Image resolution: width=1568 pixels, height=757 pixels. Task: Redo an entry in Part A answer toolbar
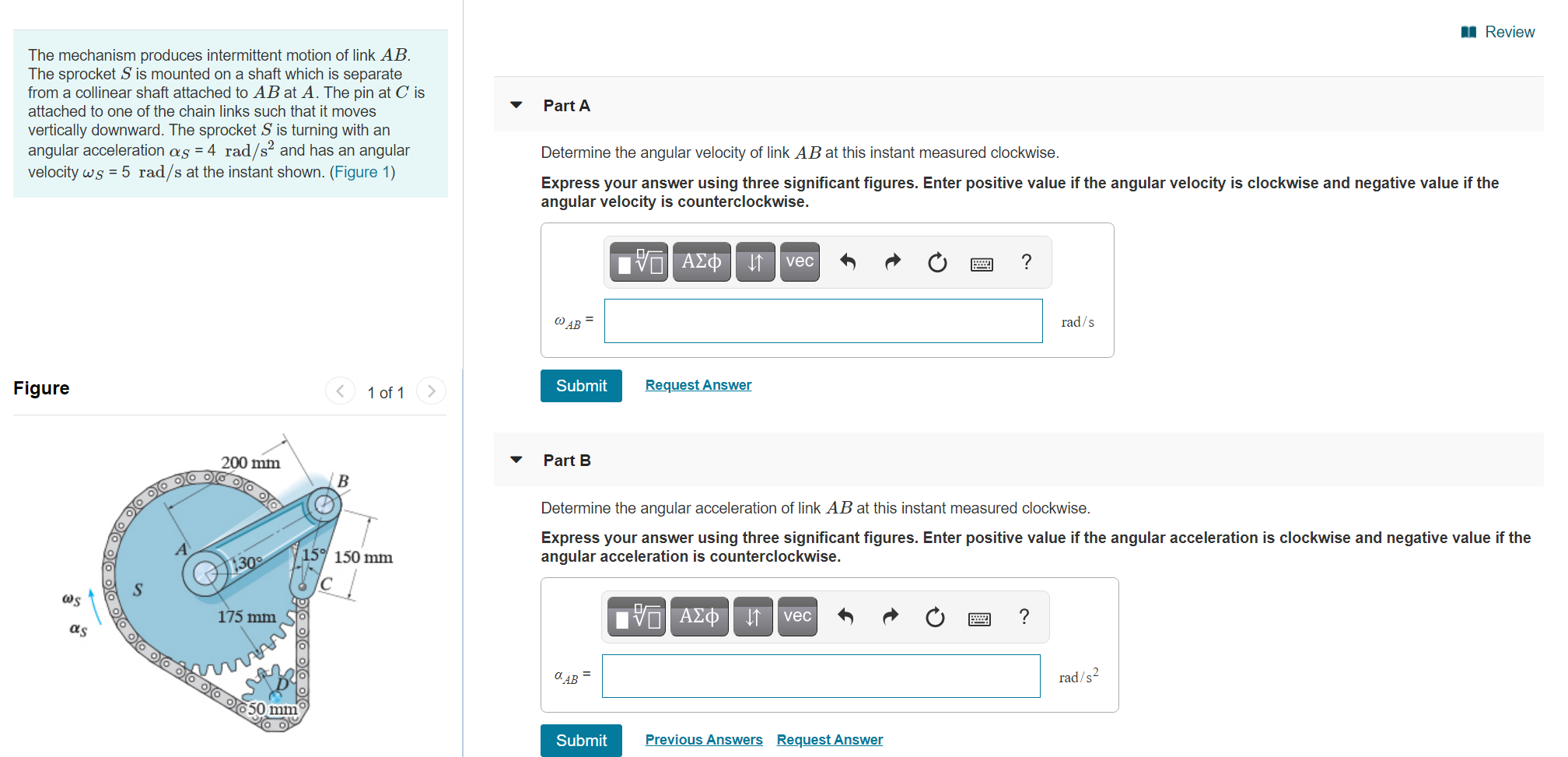[892, 262]
